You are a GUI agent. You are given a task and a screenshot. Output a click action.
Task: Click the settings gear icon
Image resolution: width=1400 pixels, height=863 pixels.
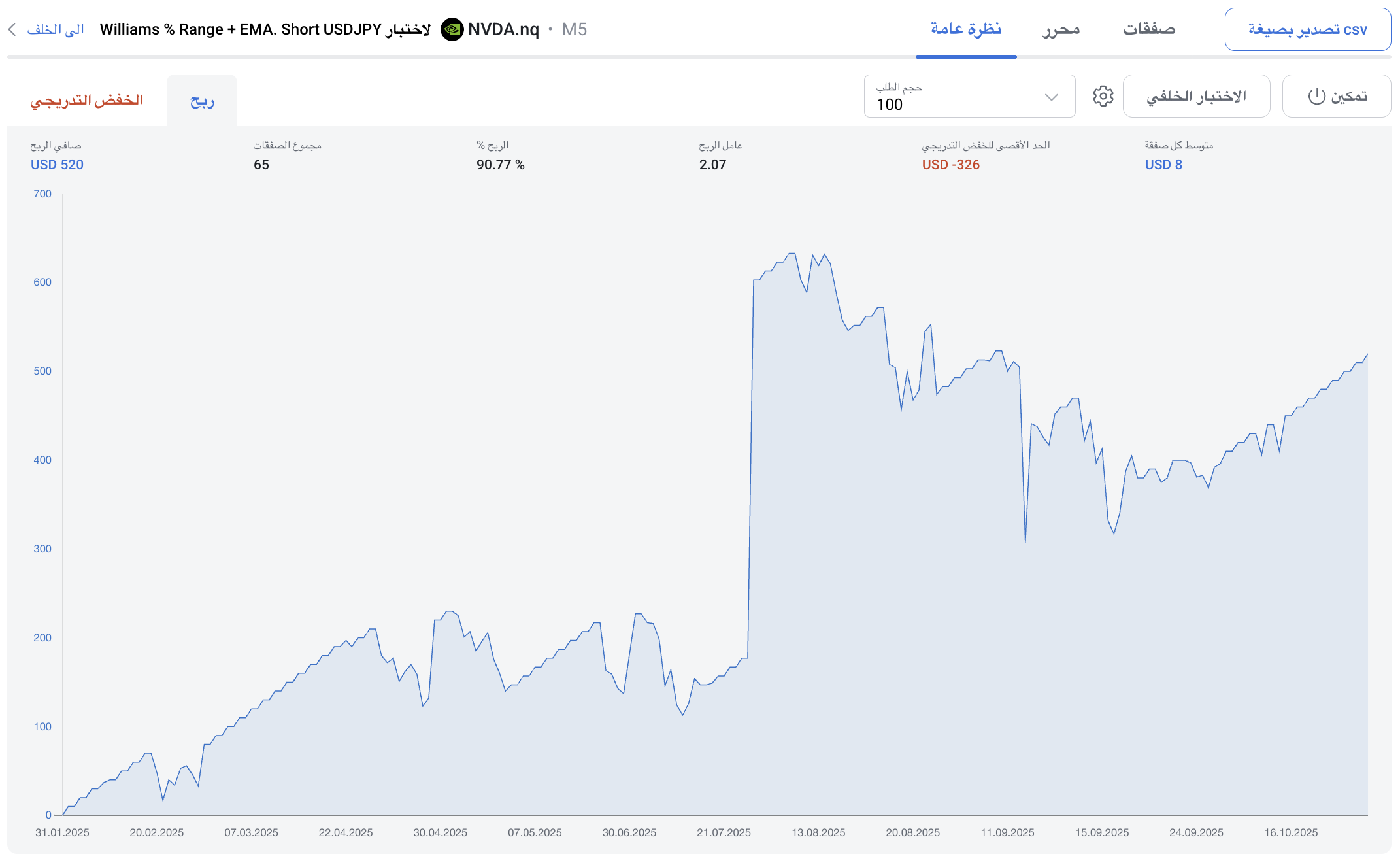1103,96
